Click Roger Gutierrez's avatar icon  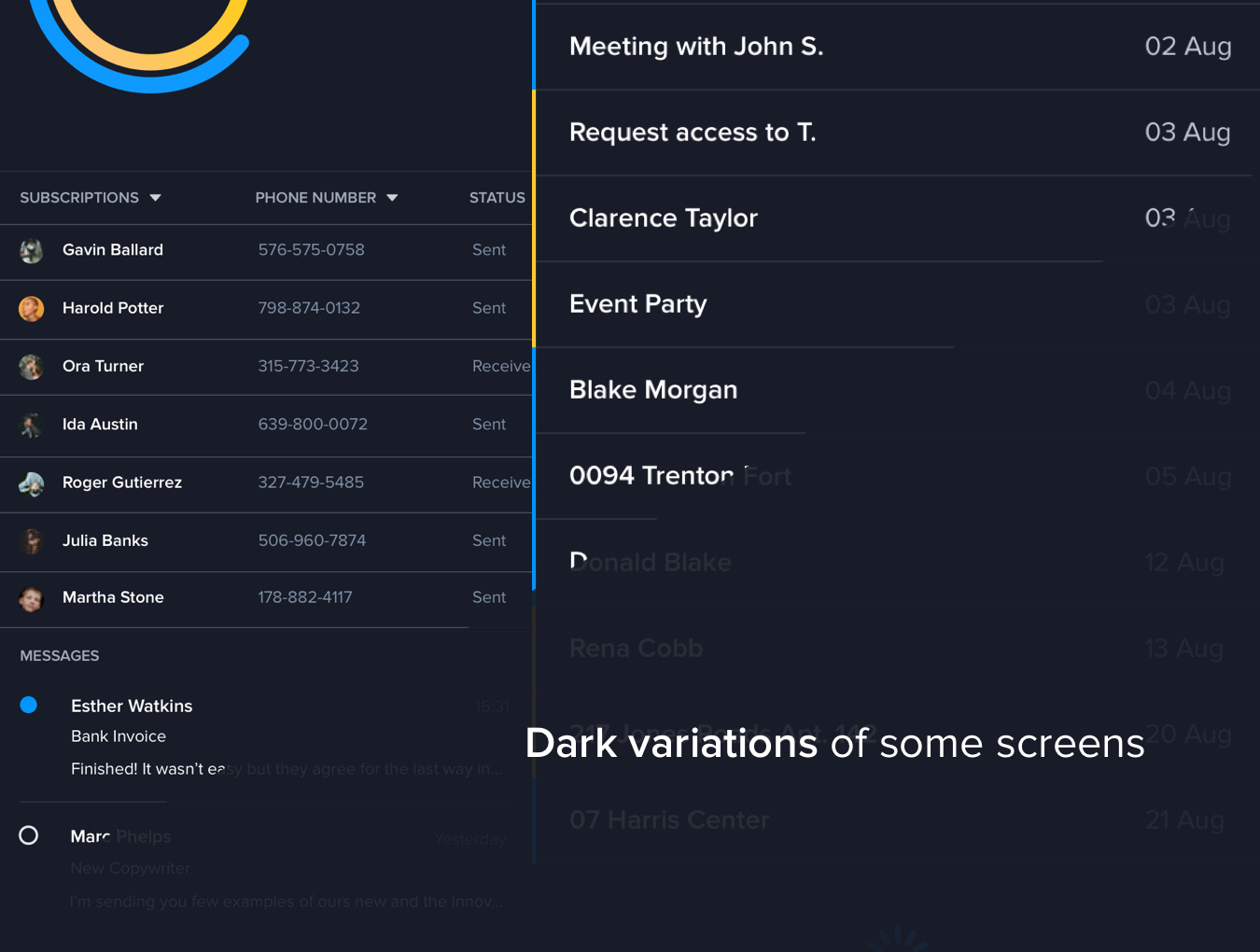point(32,483)
